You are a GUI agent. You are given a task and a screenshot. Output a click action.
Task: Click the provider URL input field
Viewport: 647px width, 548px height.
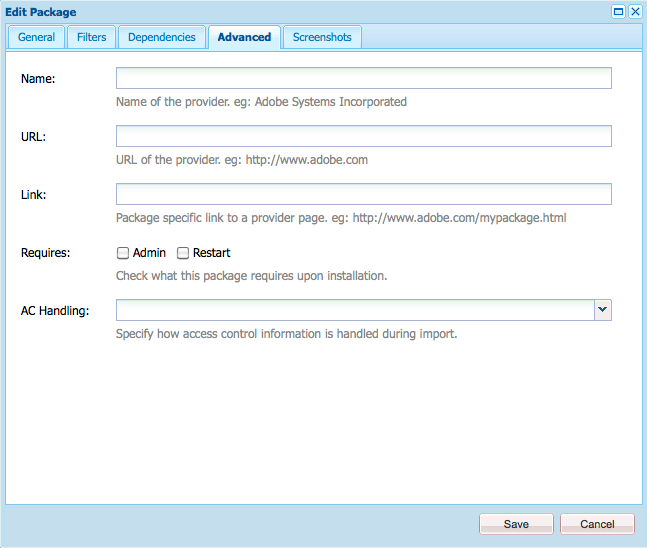pos(364,136)
